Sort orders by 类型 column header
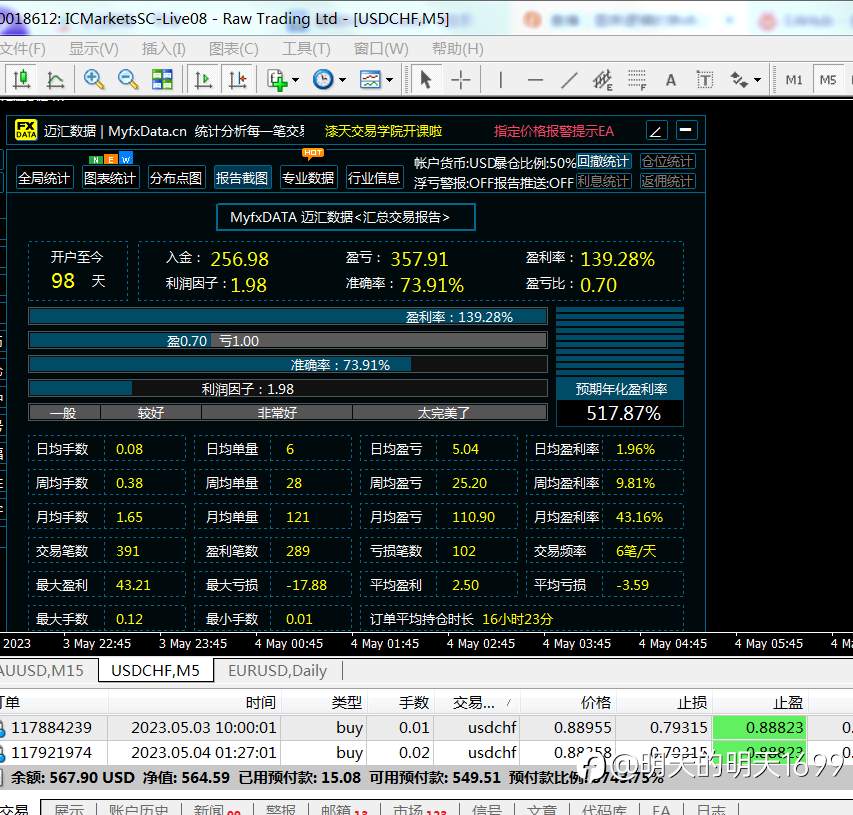This screenshot has height=815, width=853. [x=324, y=702]
